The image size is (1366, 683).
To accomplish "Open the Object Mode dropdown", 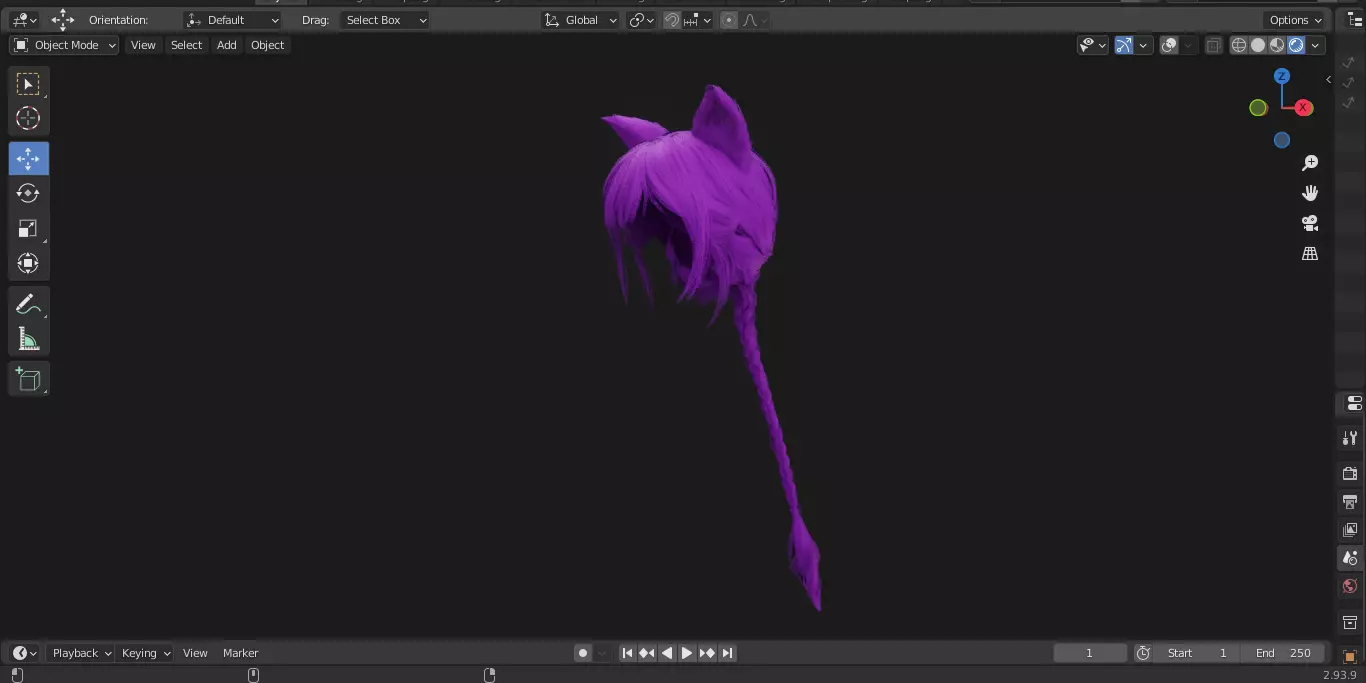I will 64,45.
